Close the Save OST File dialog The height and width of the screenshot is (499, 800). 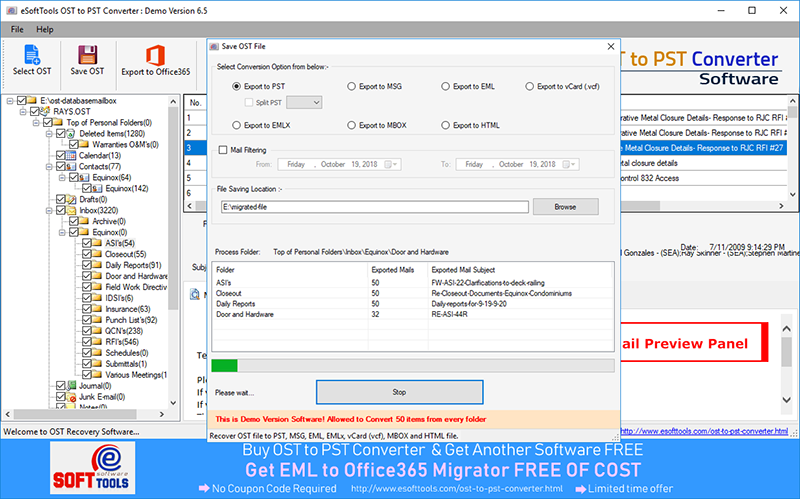[x=611, y=46]
